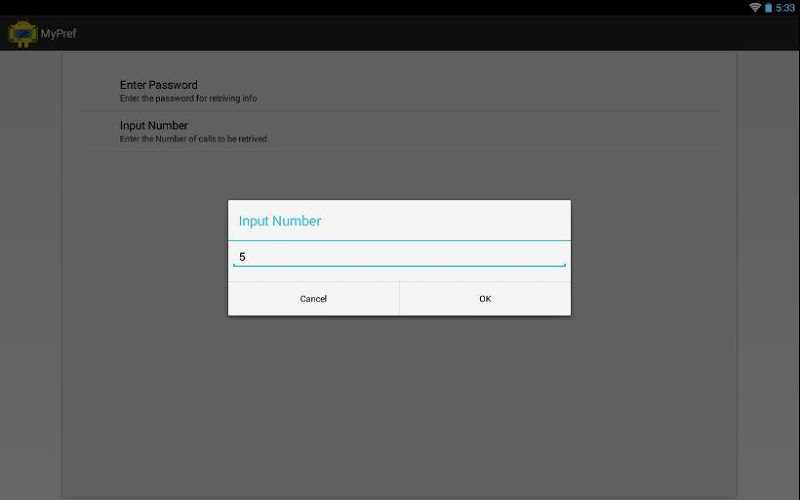Screen dimensions: 800x500
Task: Click the Input Number dialog title
Action: 280,221
